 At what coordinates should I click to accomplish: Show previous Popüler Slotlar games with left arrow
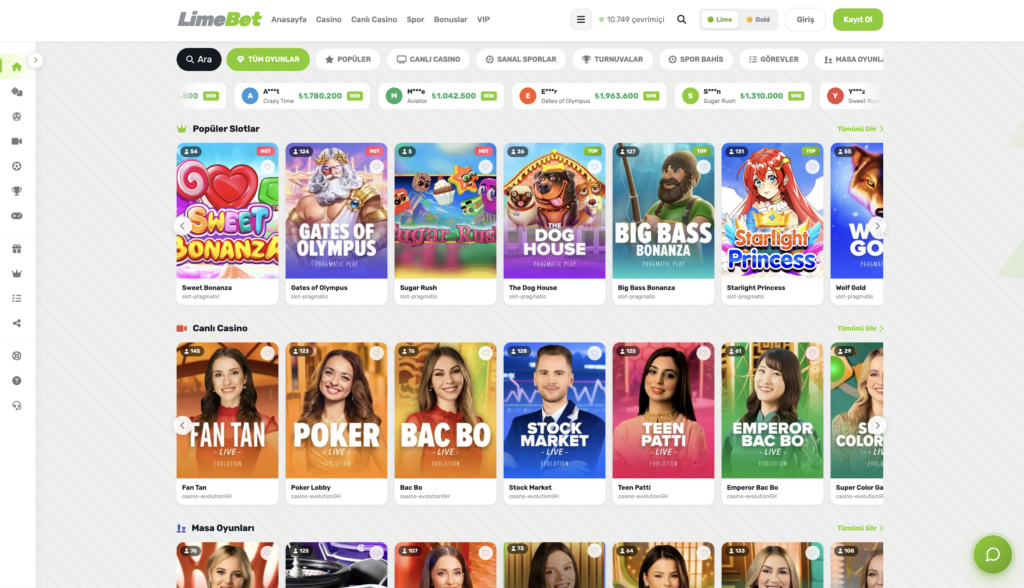182,226
